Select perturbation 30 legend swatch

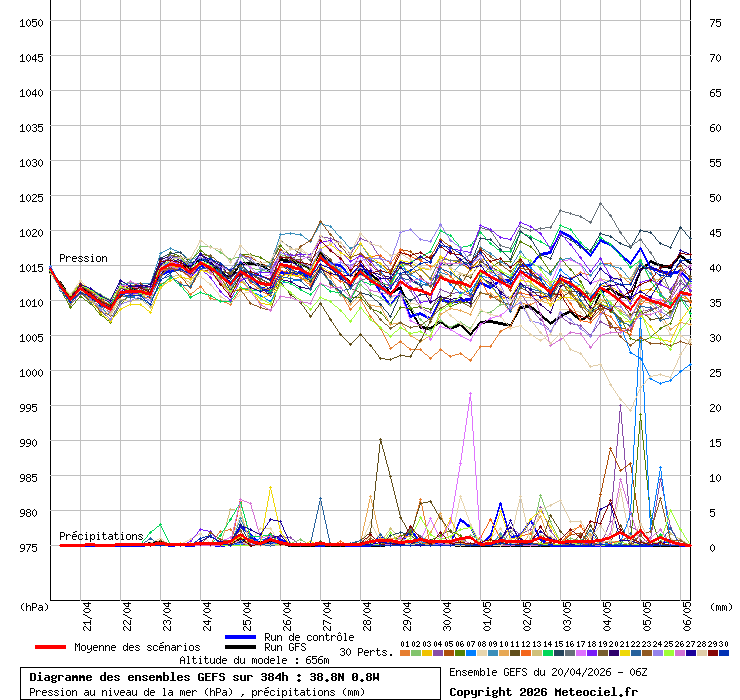[724, 653]
